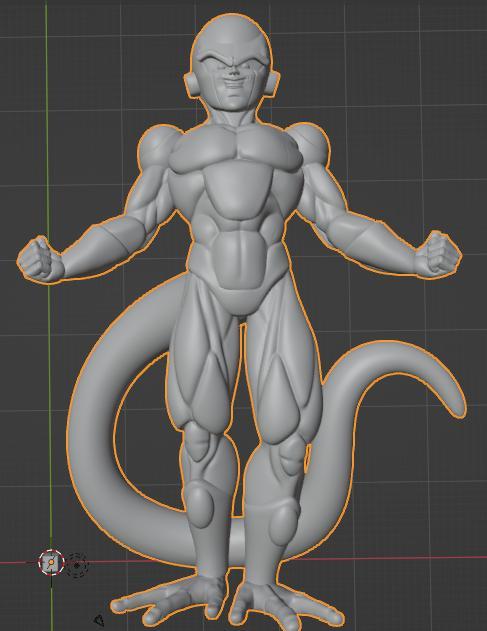The height and width of the screenshot is (631, 487).
Task: Click the red-white 3D cursor circle
Action: click(51, 563)
